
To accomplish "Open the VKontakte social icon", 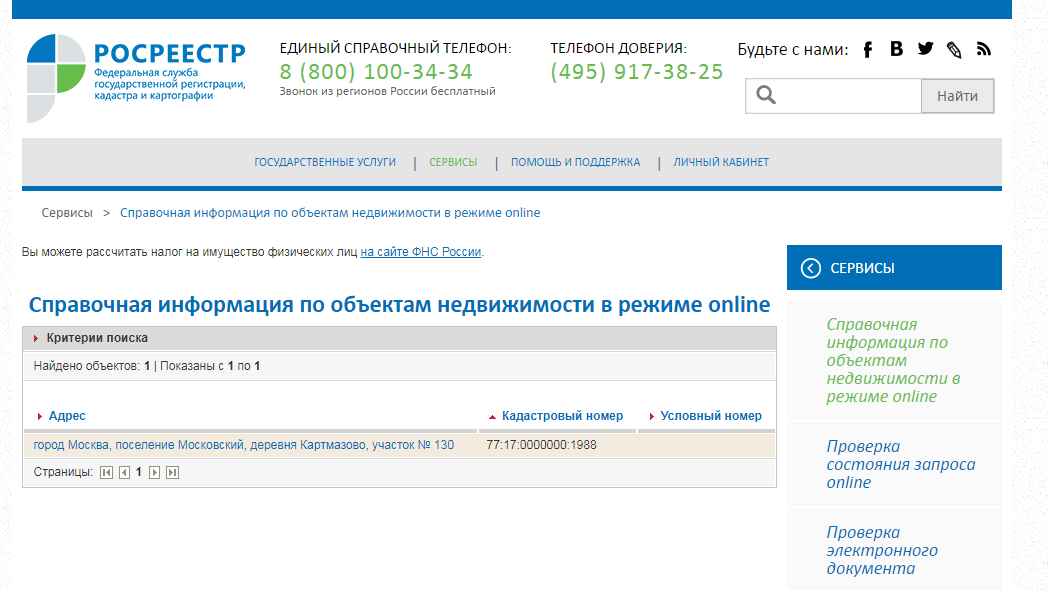I will [896, 49].
